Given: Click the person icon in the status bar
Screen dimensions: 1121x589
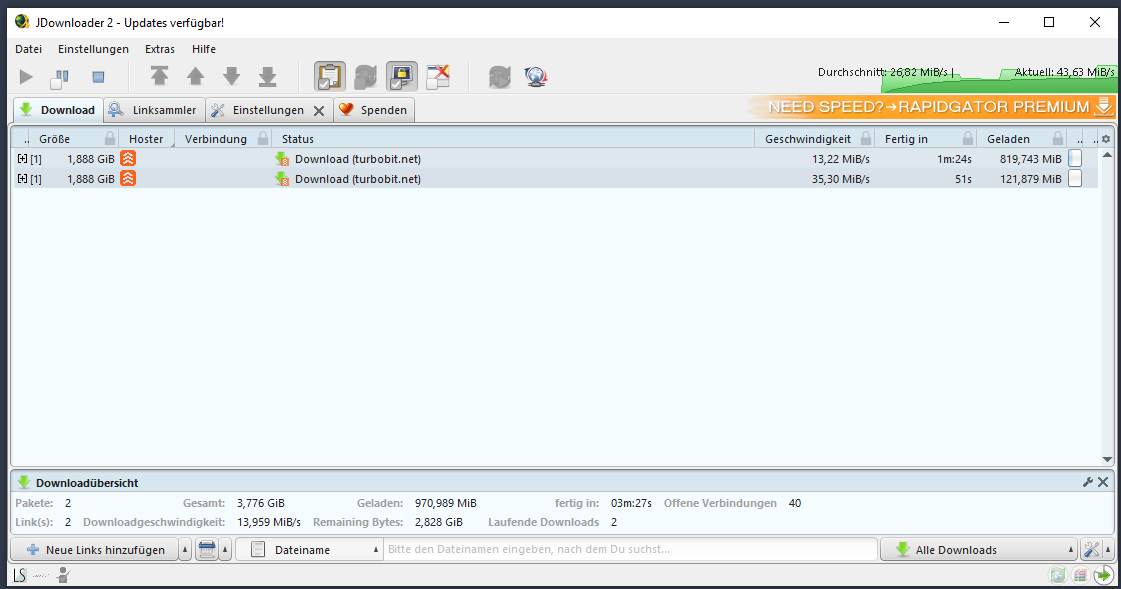Looking at the screenshot, I should pyautogui.click(x=64, y=575).
